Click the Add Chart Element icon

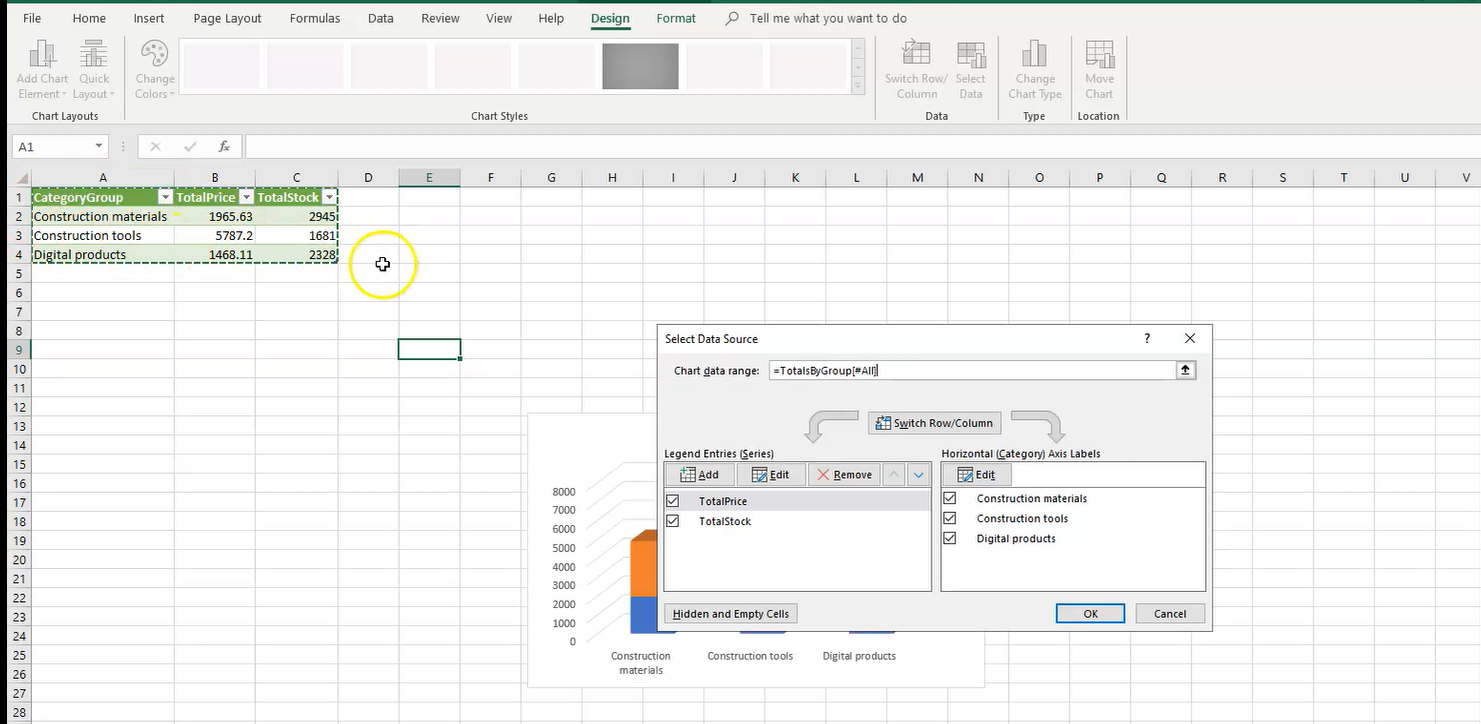click(42, 55)
